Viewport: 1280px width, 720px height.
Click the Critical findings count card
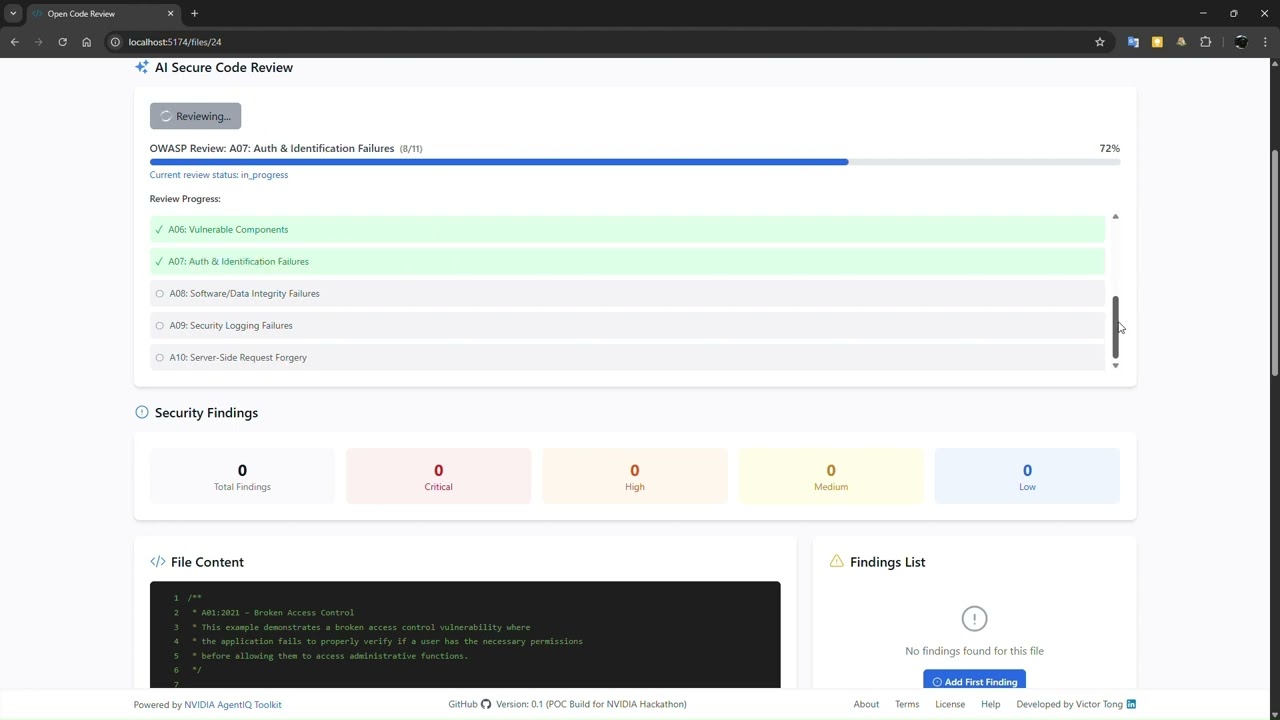tap(438, 476)
